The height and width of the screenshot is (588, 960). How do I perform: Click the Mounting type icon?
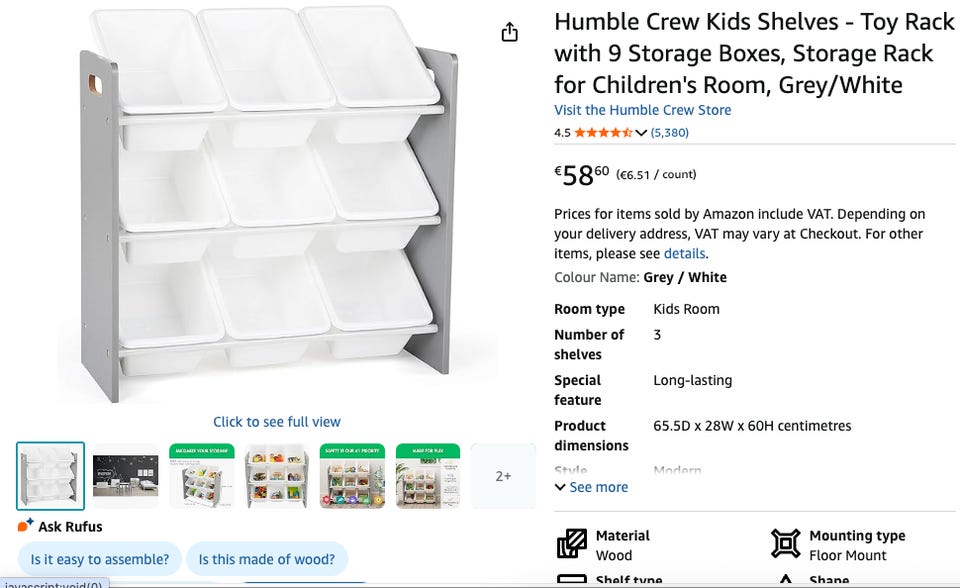(786, 544)
